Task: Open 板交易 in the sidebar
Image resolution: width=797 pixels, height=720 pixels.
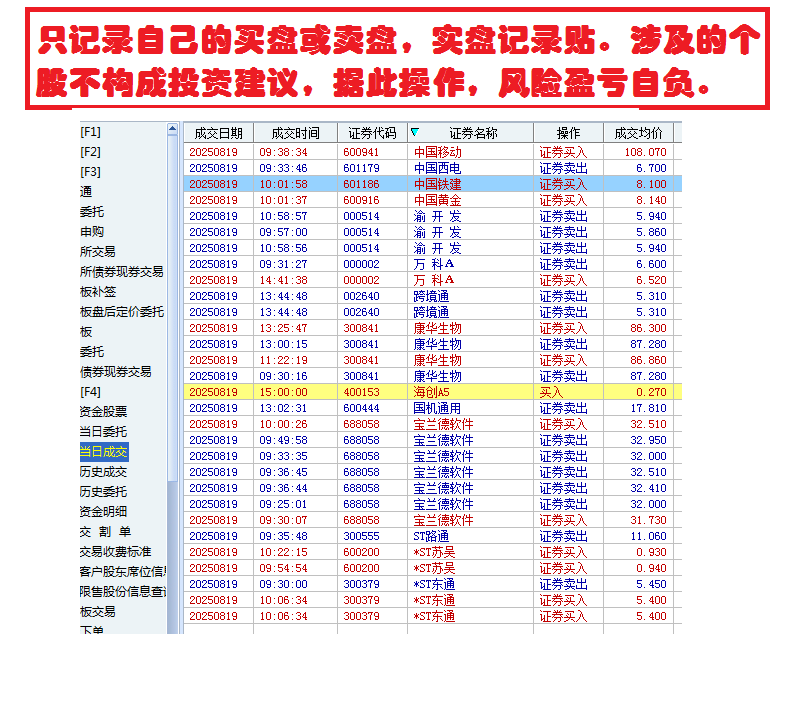Action: coord(98,612)
